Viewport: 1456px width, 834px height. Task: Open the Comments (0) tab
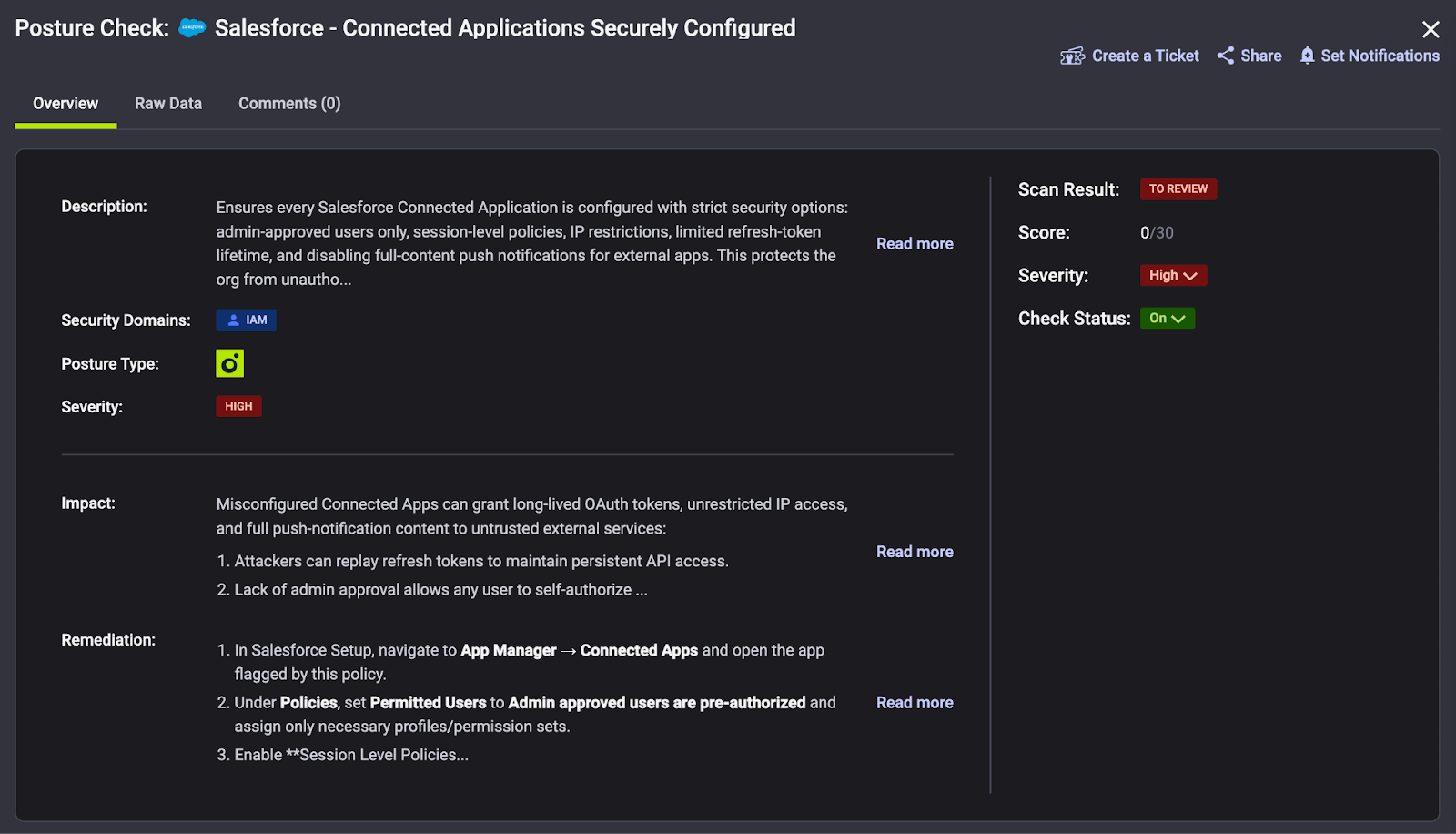coord(289,104)
